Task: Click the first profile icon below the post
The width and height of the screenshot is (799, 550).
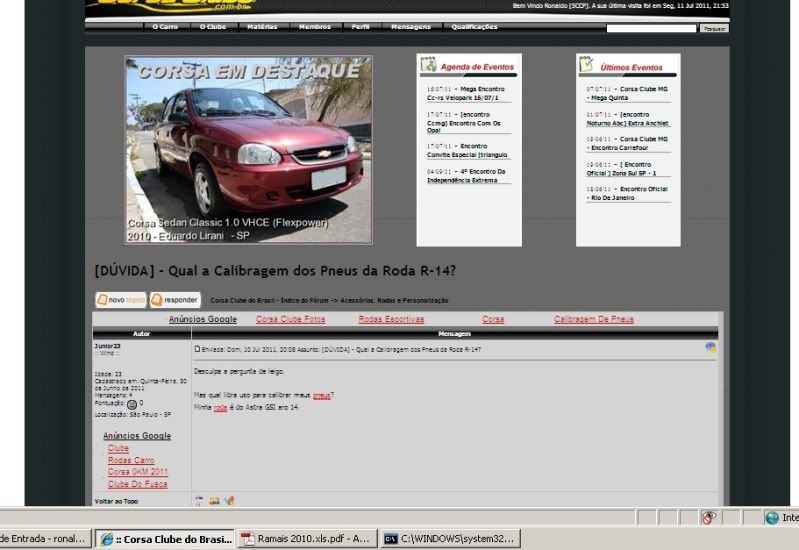Action: pos(199,501)
